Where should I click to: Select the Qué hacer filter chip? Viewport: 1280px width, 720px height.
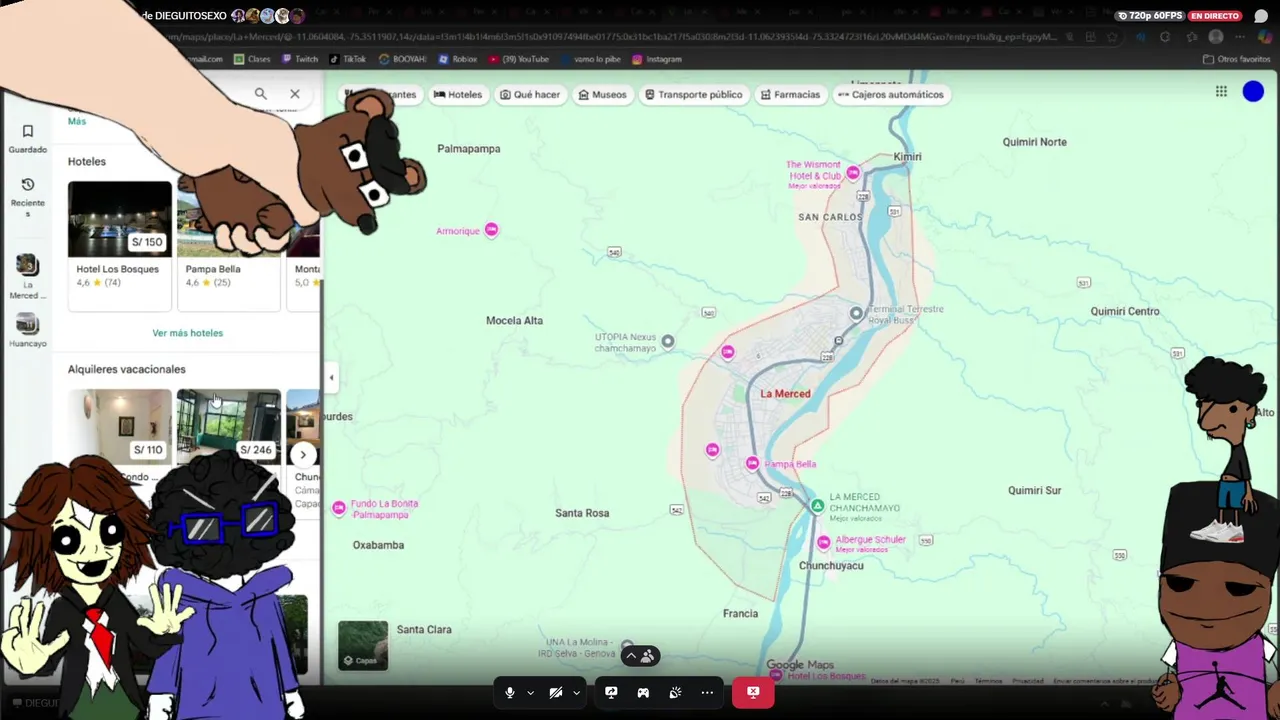pyautogui.click(x=530, y=95)
